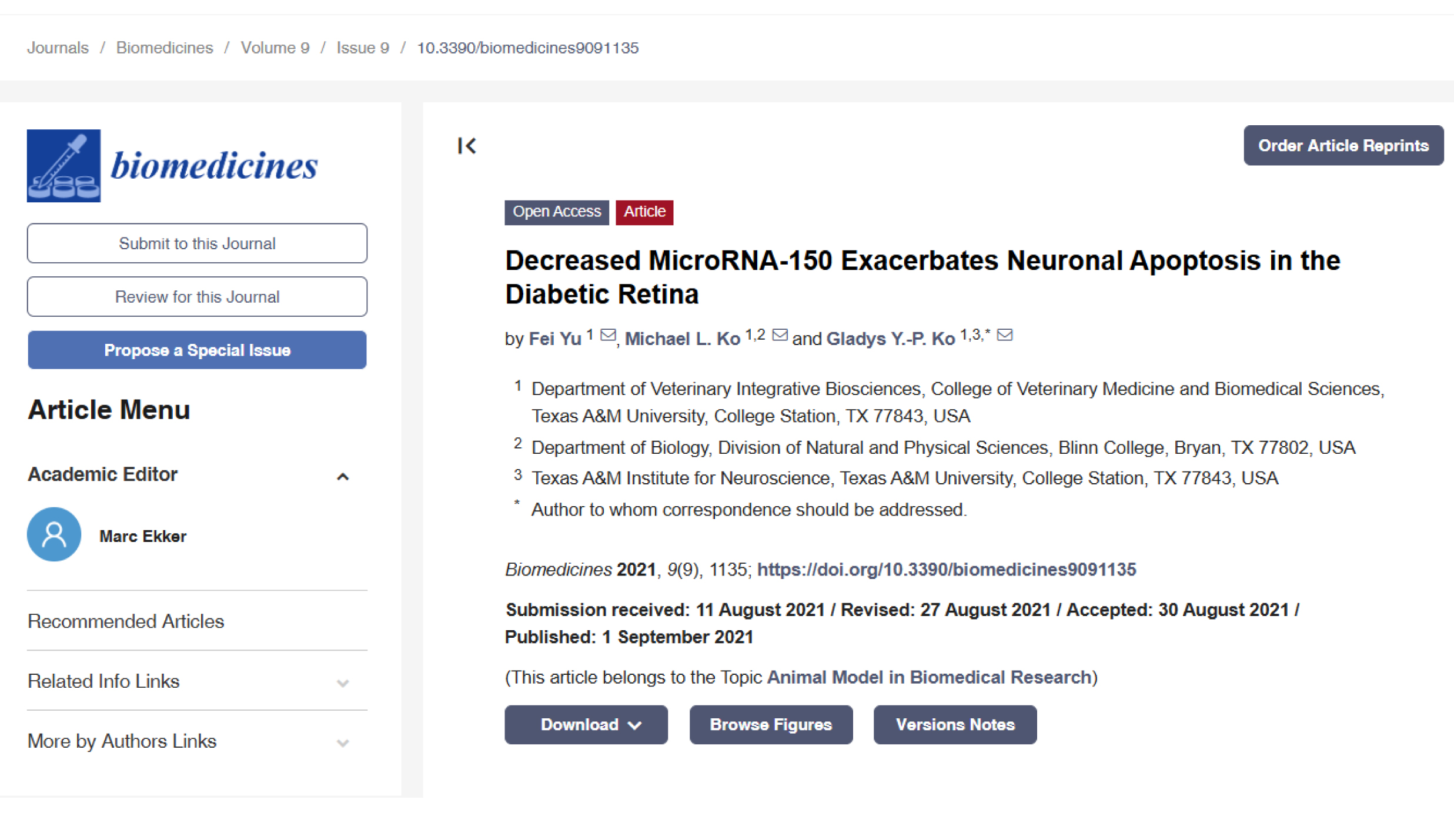Click Fei Yu's email envelope icon

[608, 335]
